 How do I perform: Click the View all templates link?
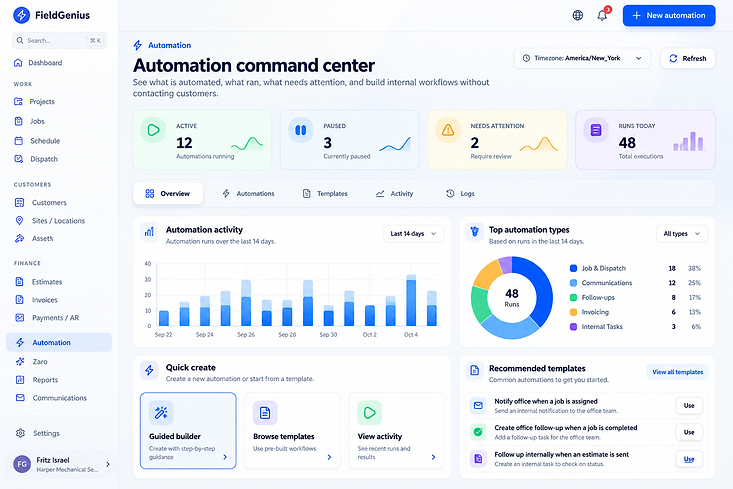(677, 372)
